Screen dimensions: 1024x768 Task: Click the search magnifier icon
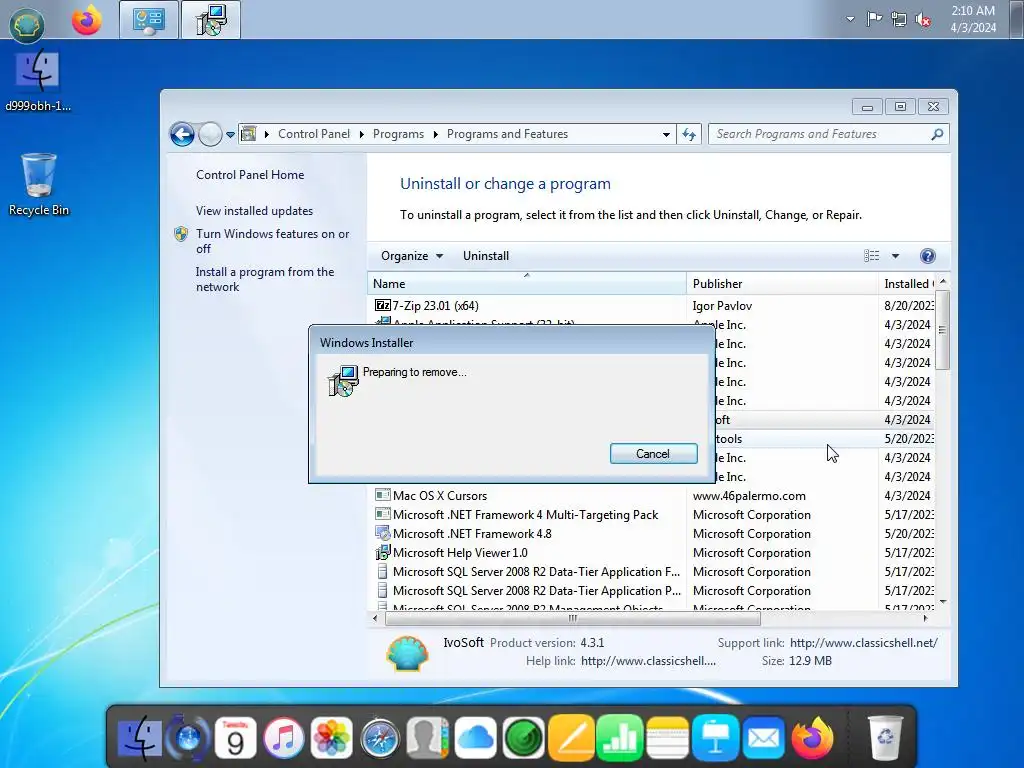click(x=937, y=134)
